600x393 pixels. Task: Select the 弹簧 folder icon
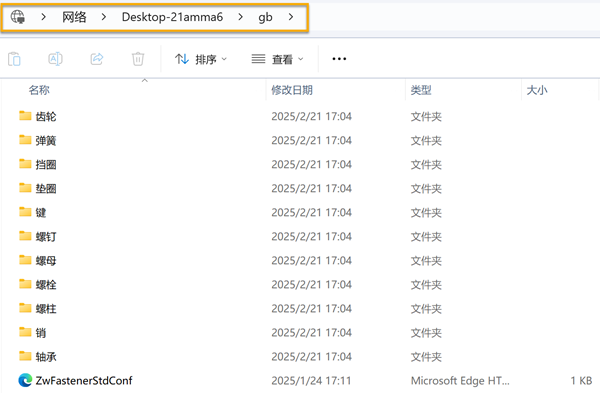25,140
